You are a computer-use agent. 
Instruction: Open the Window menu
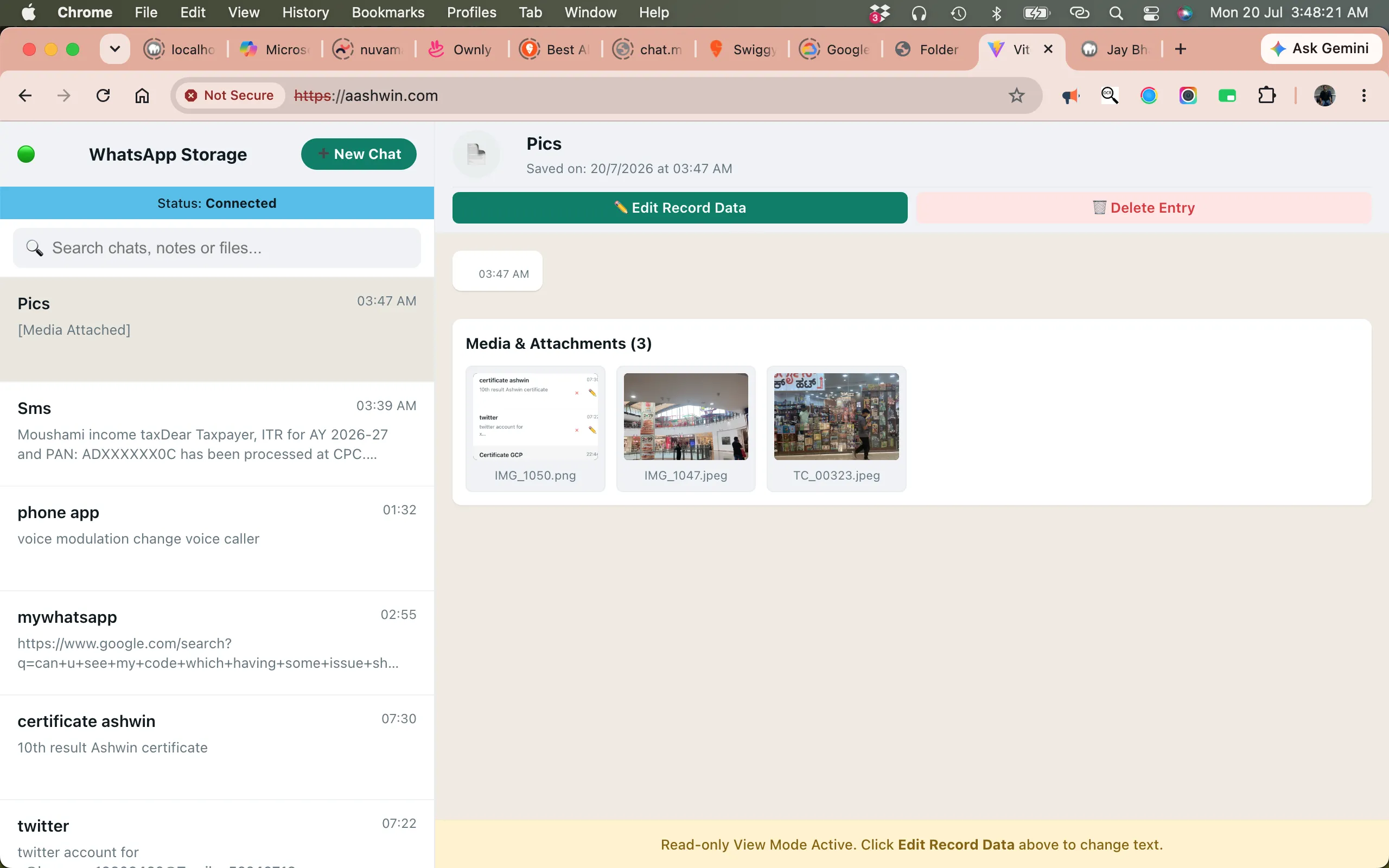coord(590,12)
